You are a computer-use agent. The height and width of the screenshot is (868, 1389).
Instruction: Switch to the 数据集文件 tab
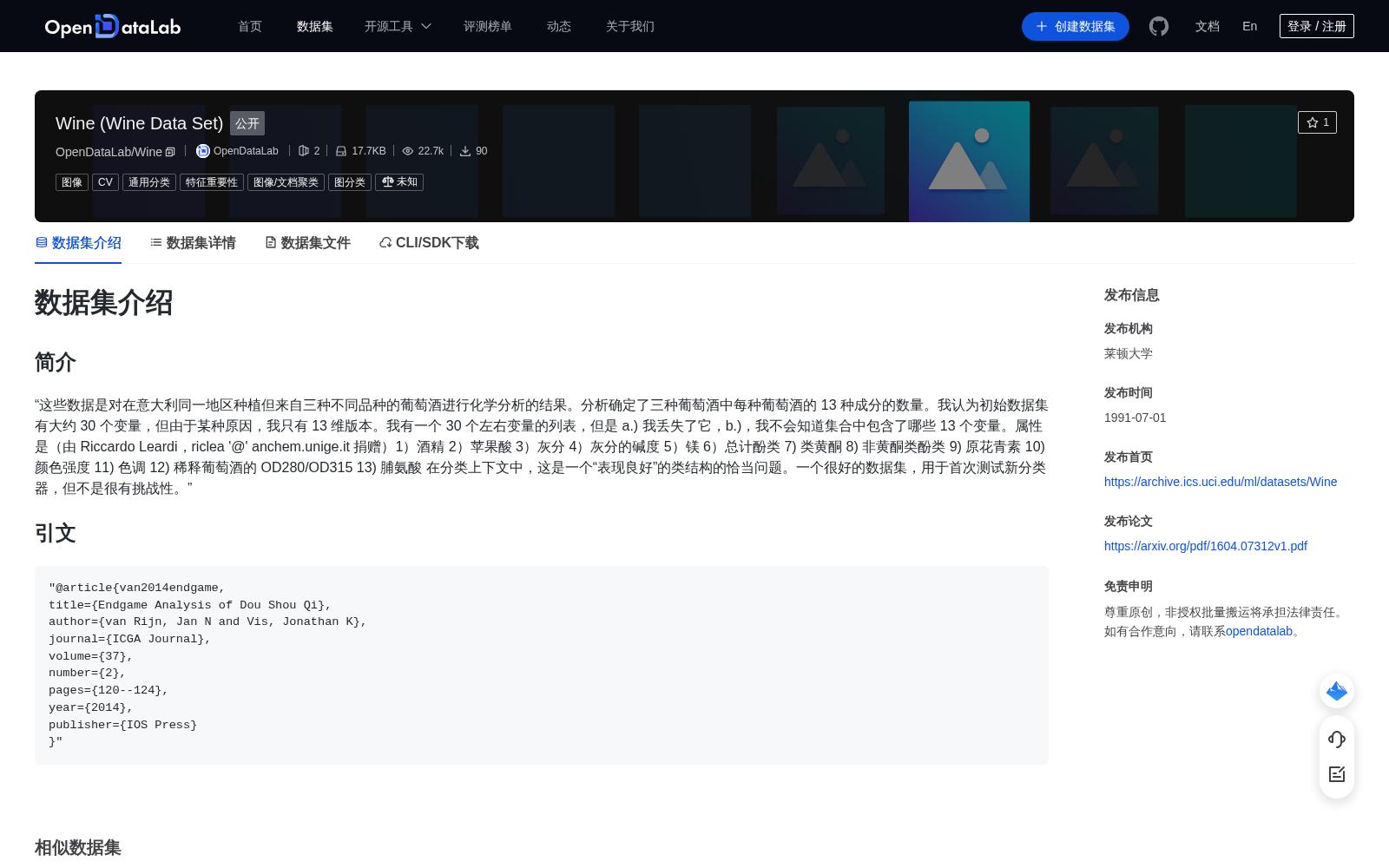[x=307, y=243]
